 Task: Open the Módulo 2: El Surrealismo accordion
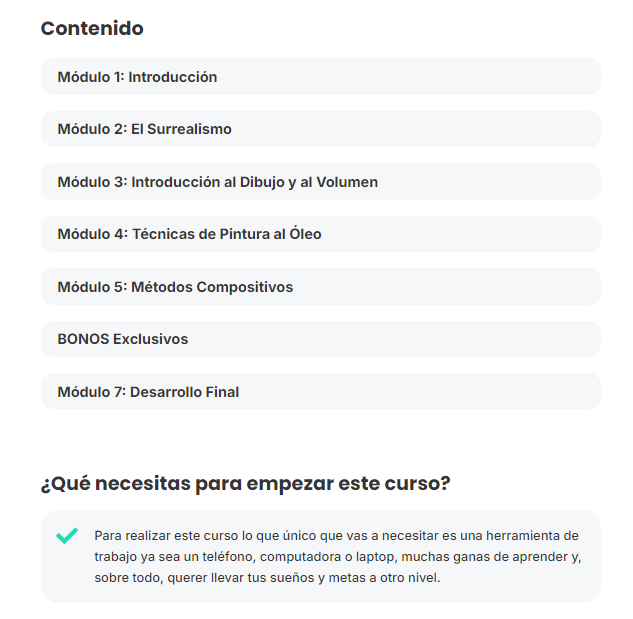click(x=321, y=129)
